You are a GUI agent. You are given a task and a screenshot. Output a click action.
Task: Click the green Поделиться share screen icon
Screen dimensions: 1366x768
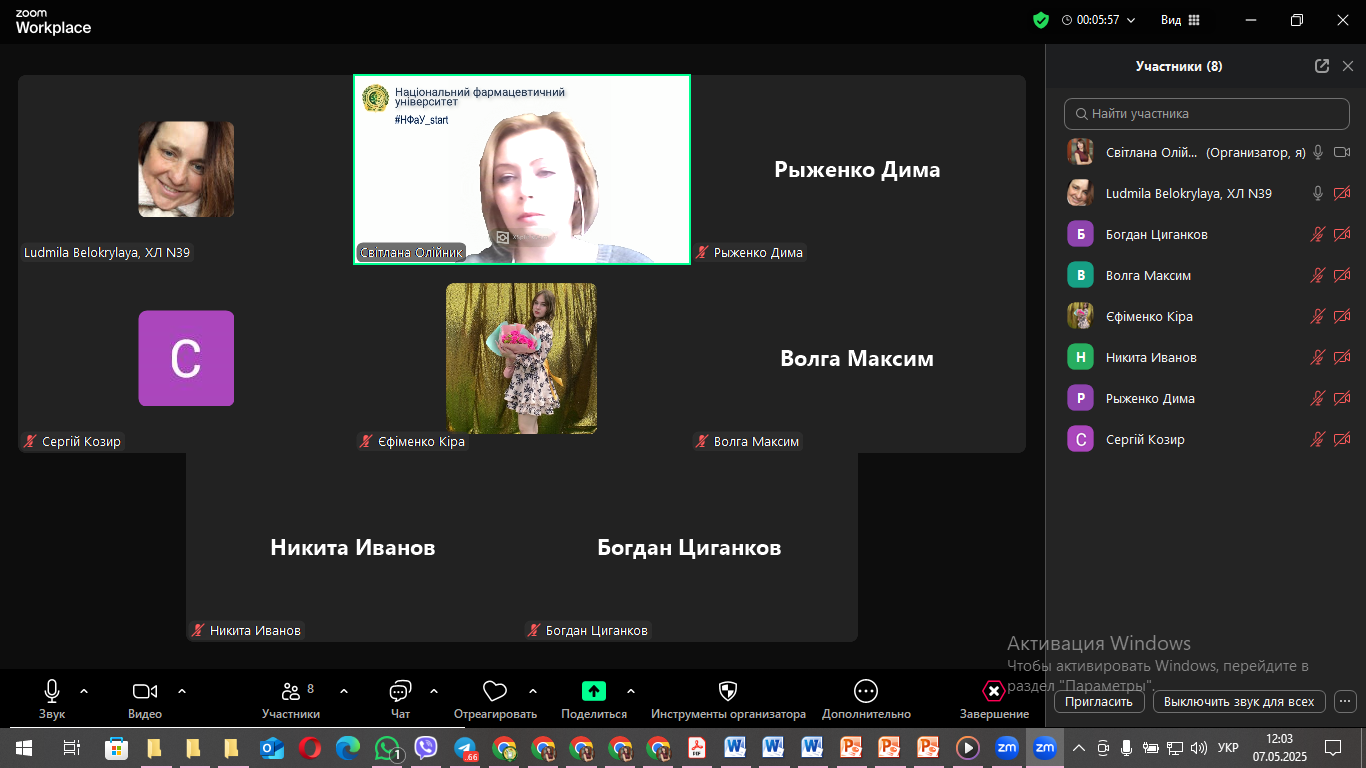point(594,691)
